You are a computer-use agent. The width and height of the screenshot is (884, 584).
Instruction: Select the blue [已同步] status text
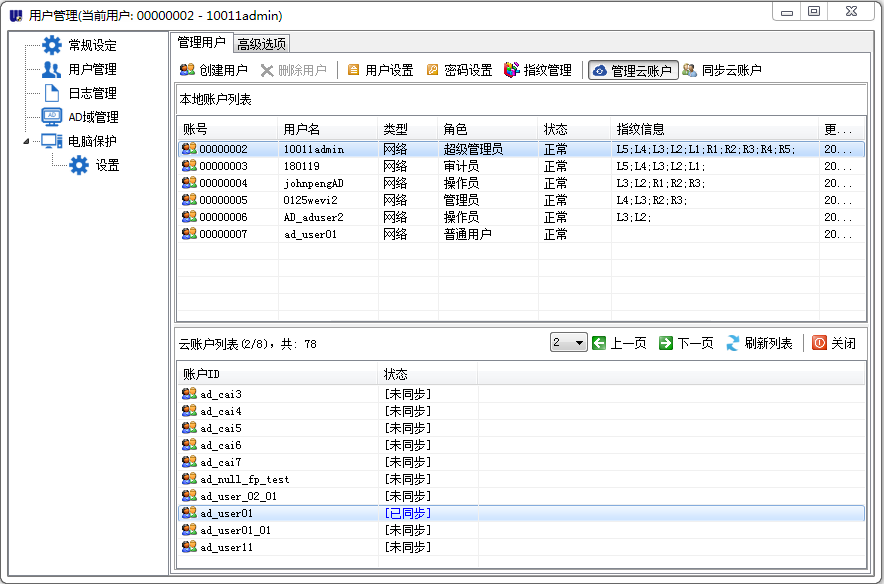[408, 513]
